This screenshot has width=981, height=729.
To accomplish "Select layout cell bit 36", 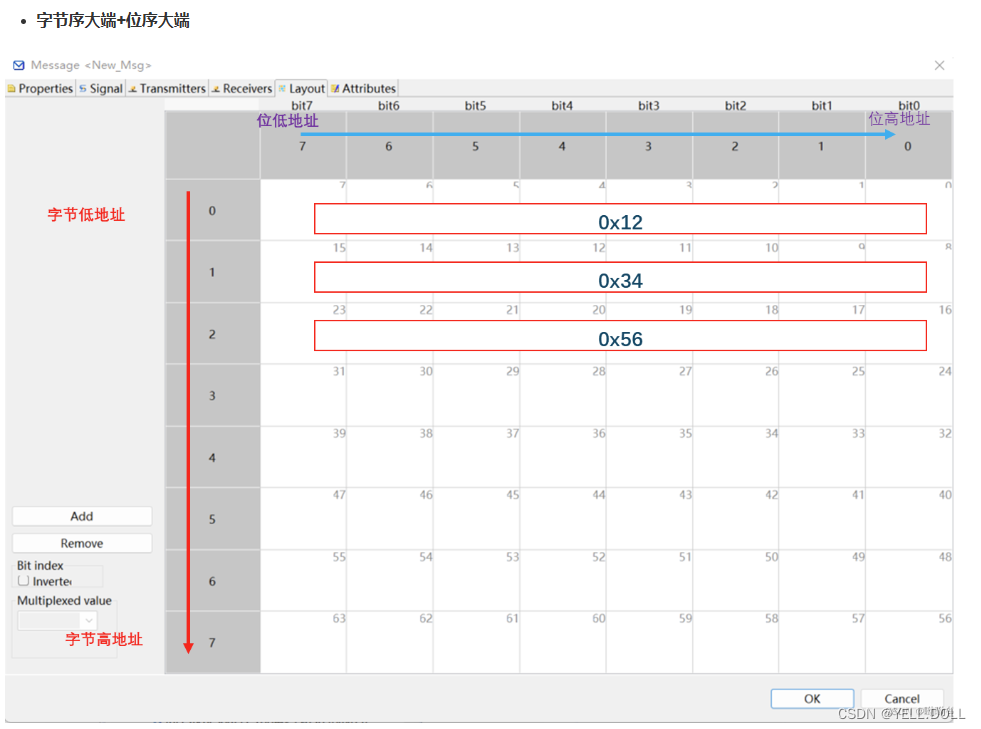I will coord(563,457).
